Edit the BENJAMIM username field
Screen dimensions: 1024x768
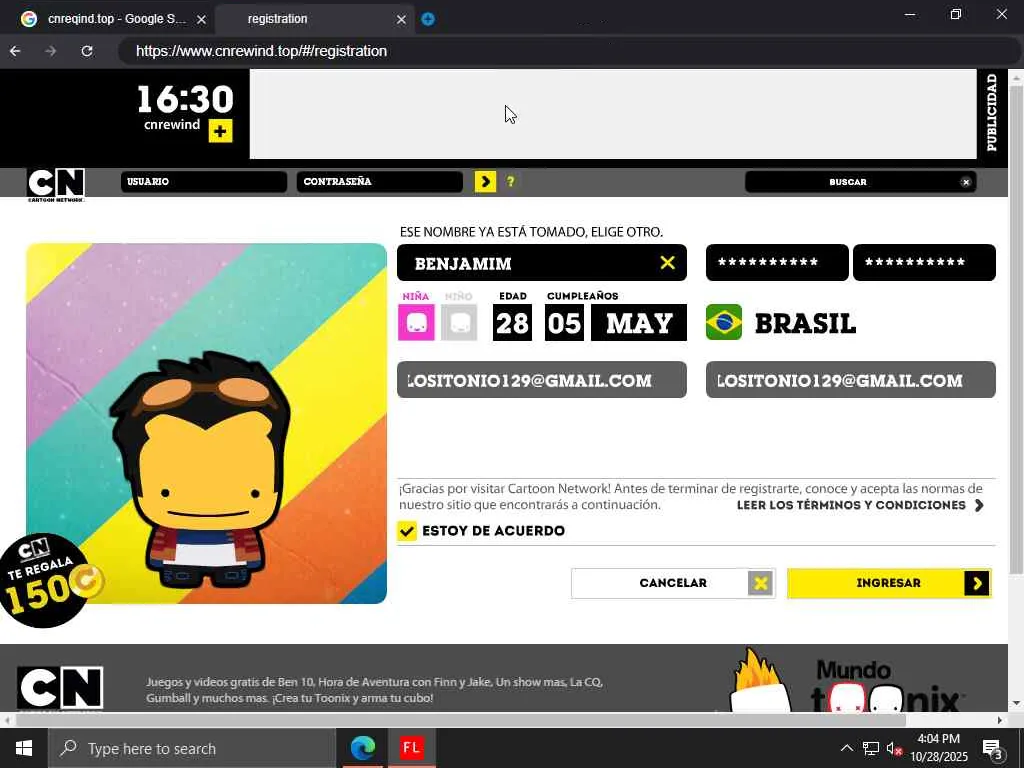(x=541, y=263)
